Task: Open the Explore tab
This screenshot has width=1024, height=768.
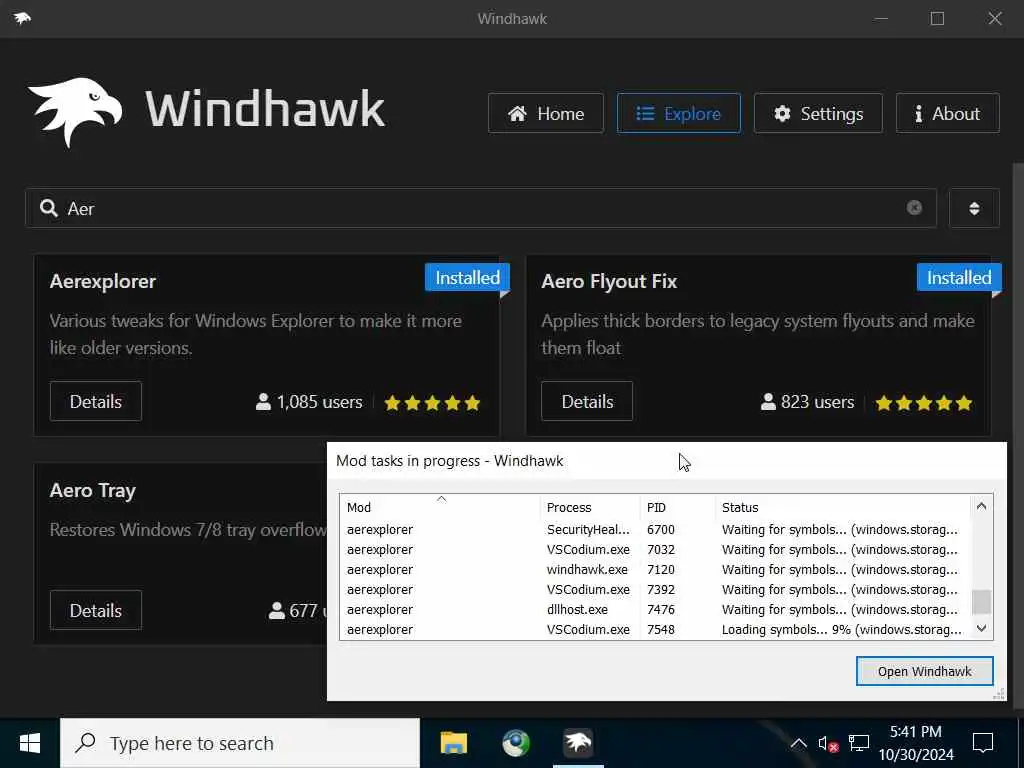Action: 679,114
